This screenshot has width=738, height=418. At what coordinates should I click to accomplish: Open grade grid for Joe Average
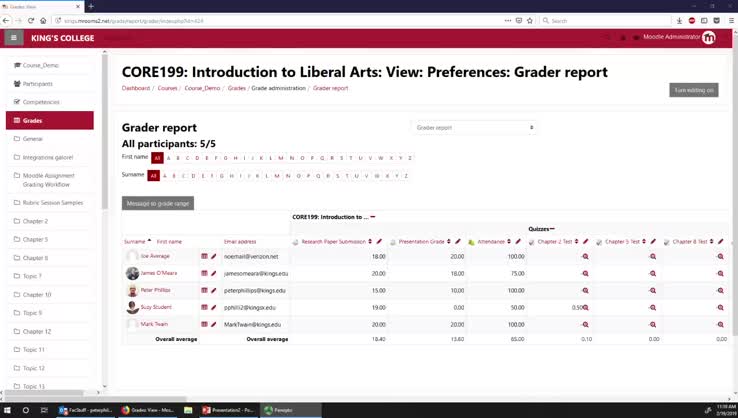(x=204, y=256)
